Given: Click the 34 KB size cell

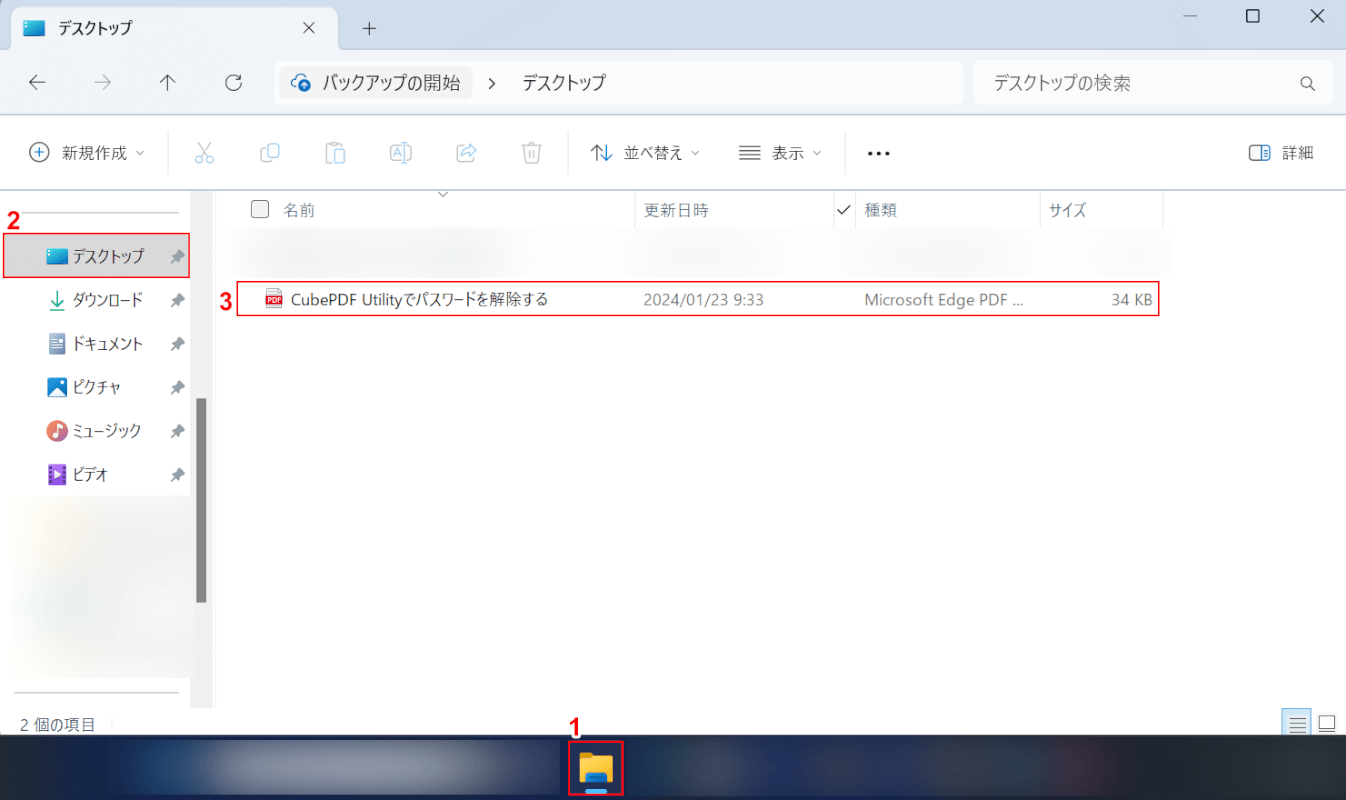Looking at the screenshot, I should pos(1131,299).
